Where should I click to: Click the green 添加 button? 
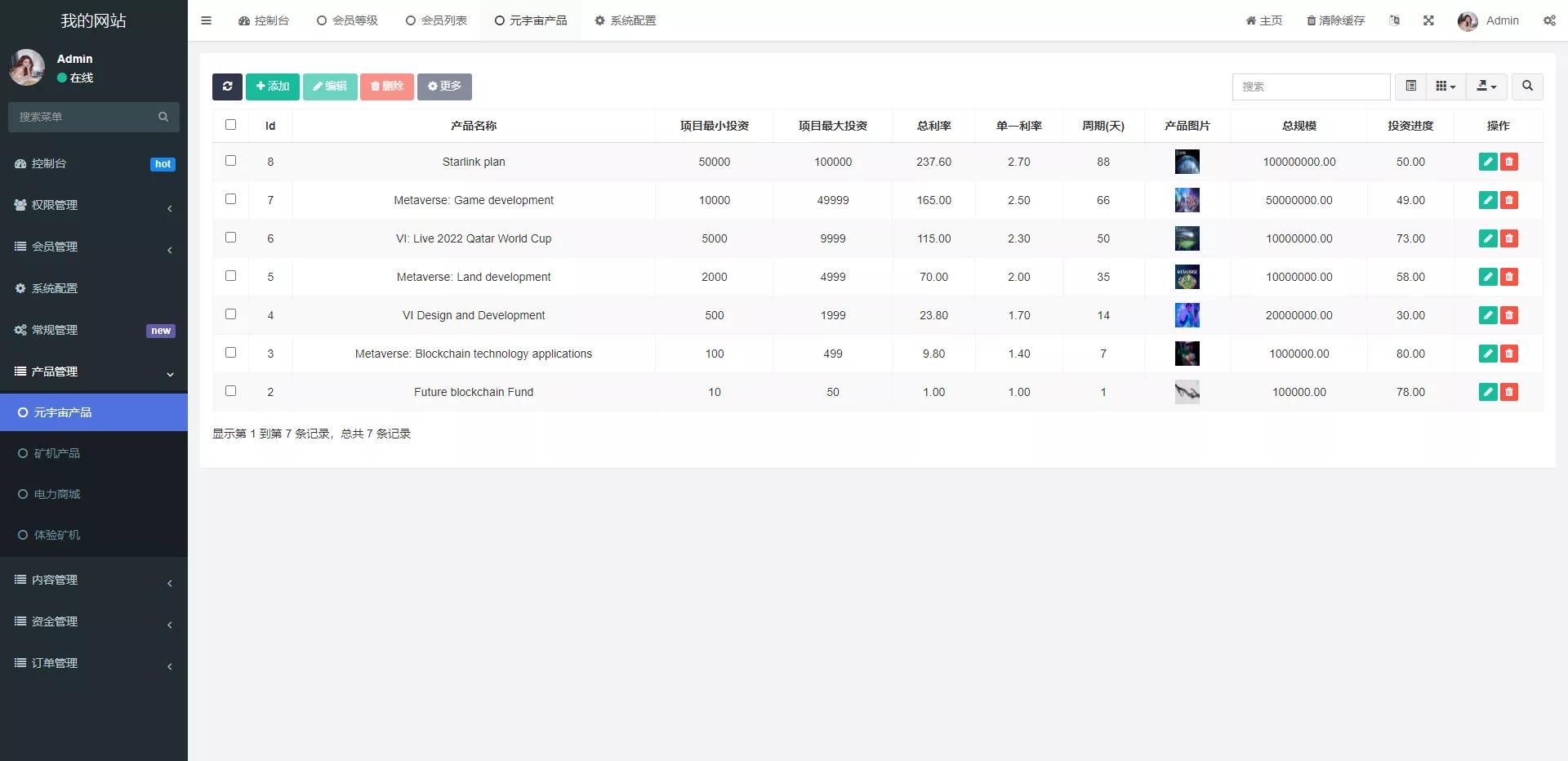[272, 87]
